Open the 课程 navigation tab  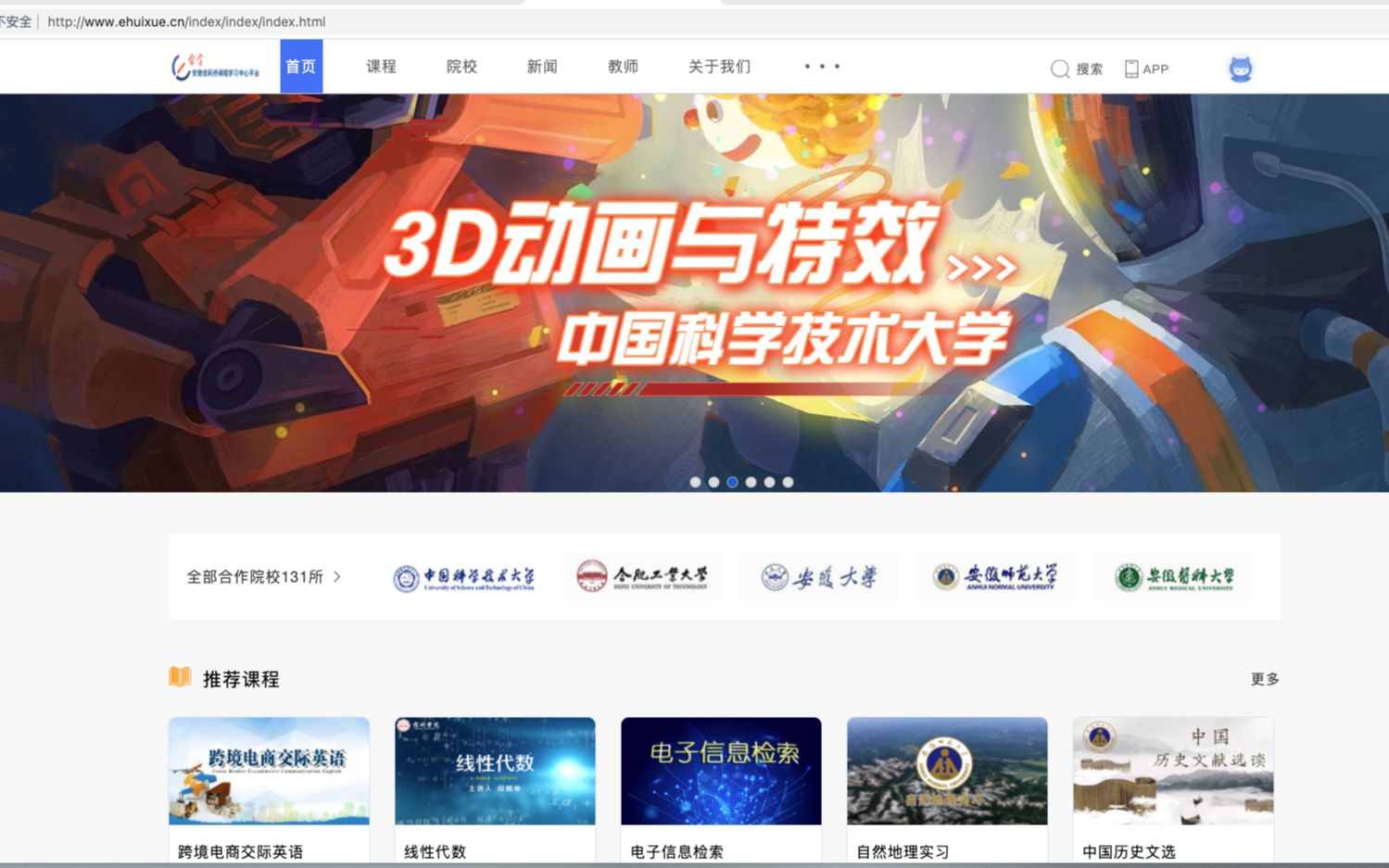click(x=381, y=67)
